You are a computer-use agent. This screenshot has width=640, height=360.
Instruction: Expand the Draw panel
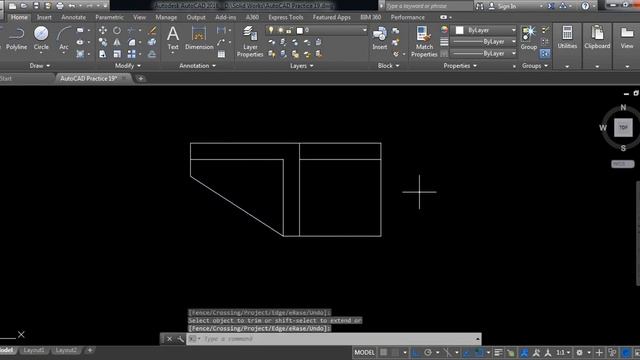click(40, 66)
